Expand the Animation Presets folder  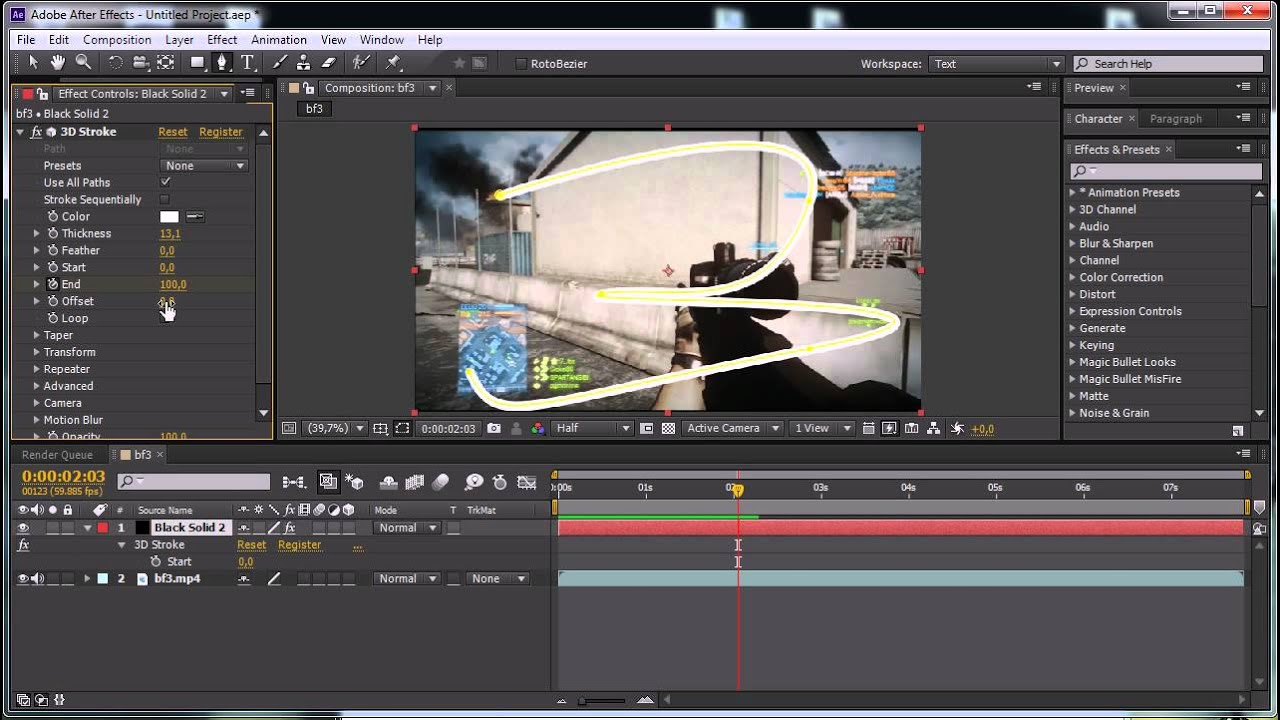[1073, 192]
